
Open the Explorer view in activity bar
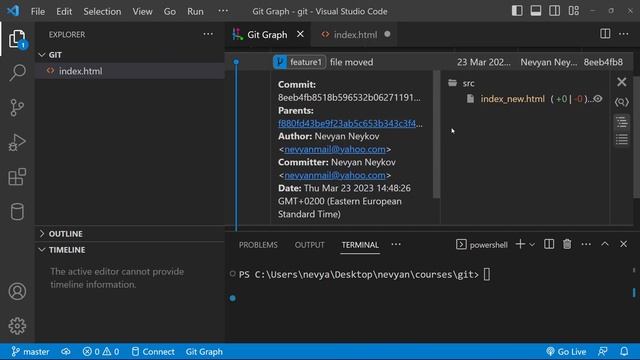coord(17,38)
